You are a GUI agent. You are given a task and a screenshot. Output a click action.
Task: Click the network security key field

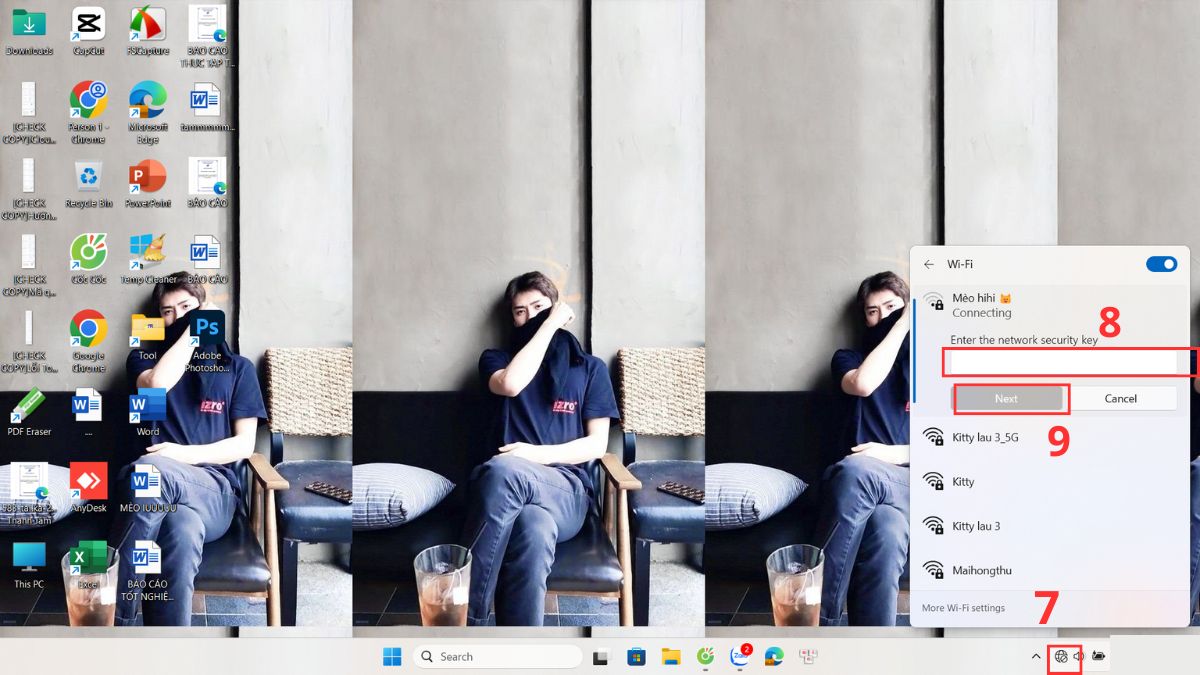(x=1063, y=361)
